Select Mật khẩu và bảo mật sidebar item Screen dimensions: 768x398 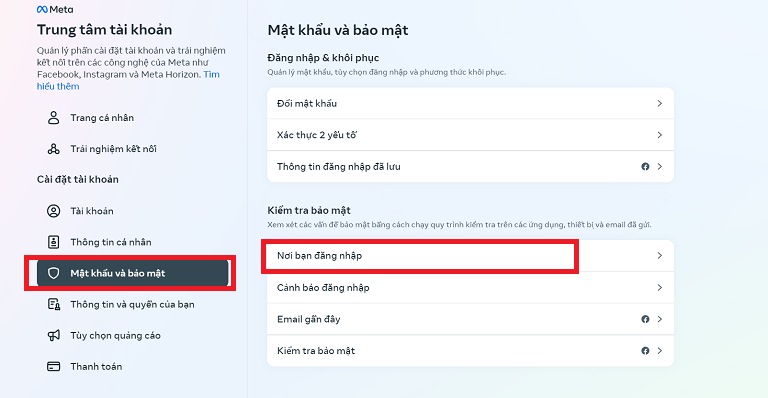tap(132, 273)
